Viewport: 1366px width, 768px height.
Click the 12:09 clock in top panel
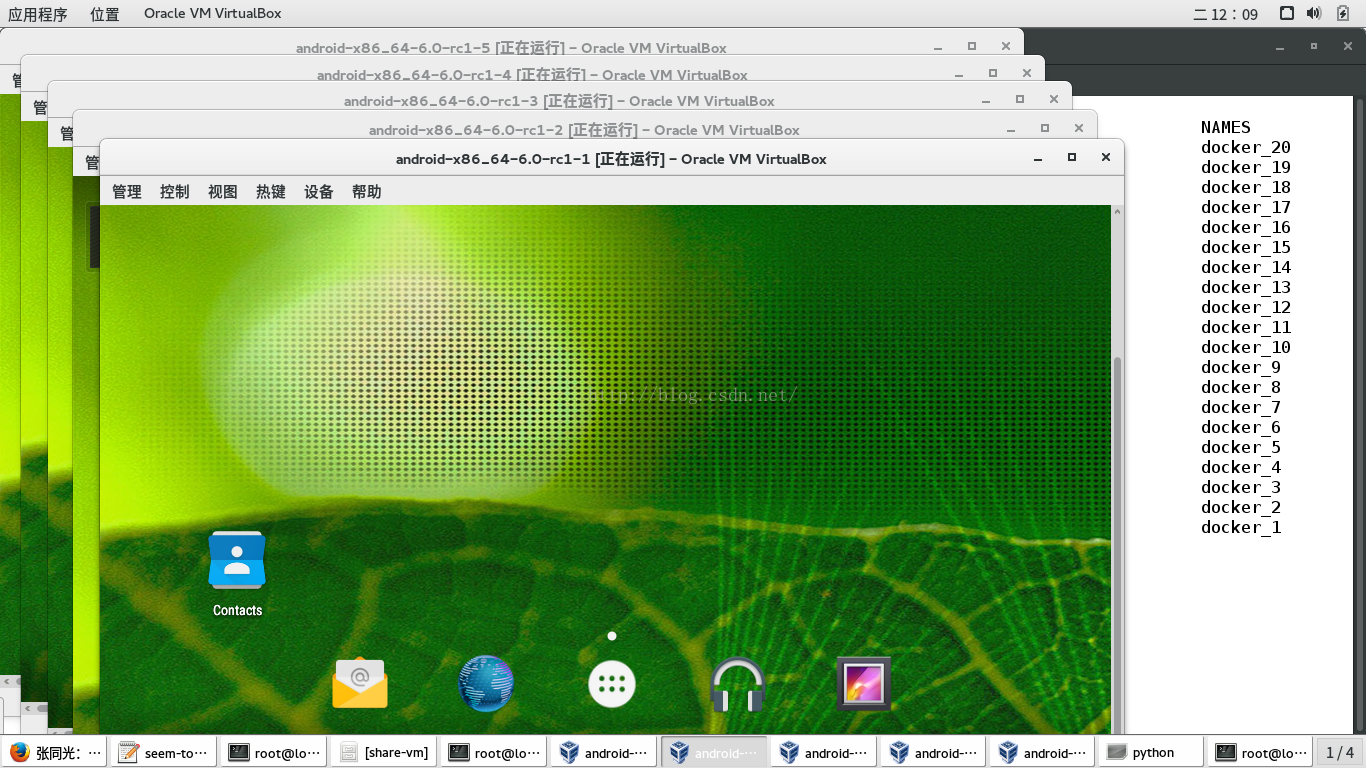tap(1226, 14)
